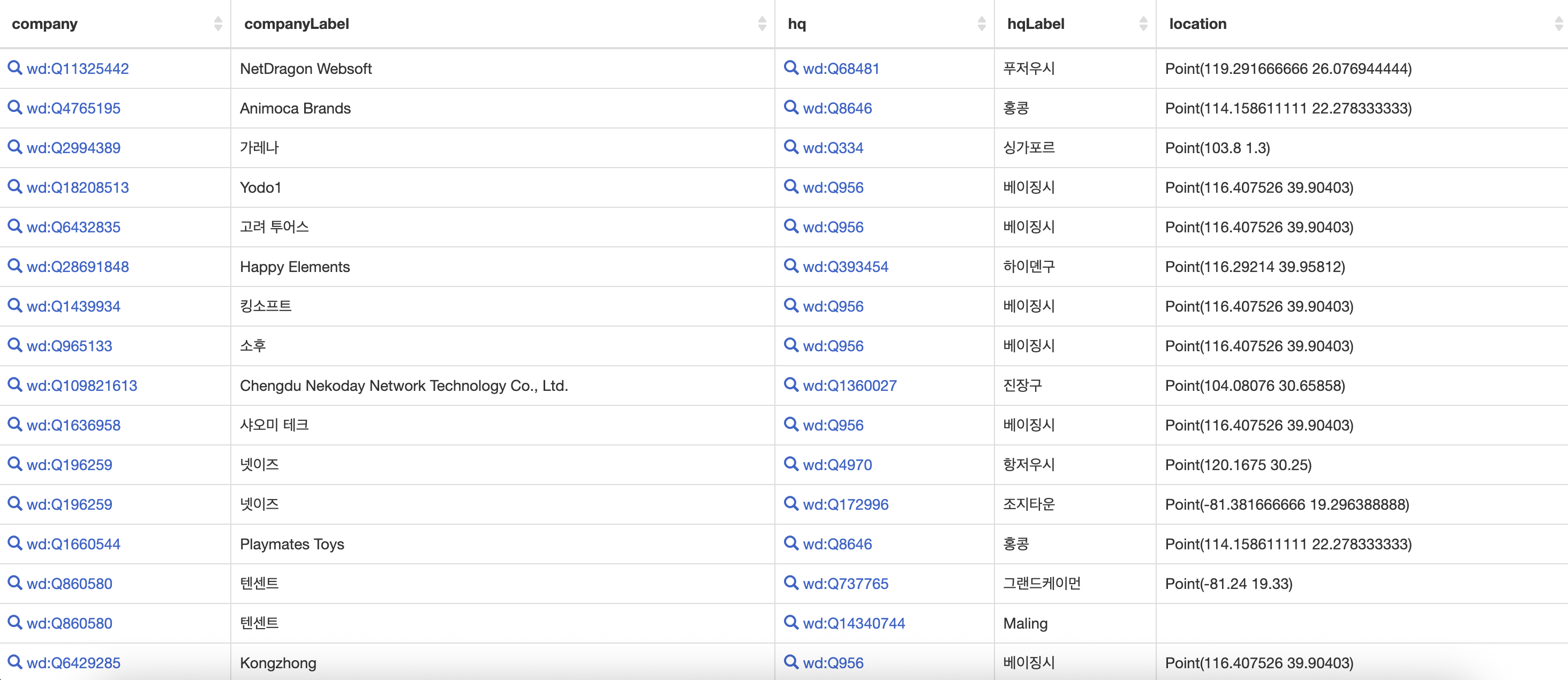Image resolution: width=1568 pixels, height=680 pixels.
Task: Click magnifier icon next to wd:Q14340744
Action: tap(791, 622)
